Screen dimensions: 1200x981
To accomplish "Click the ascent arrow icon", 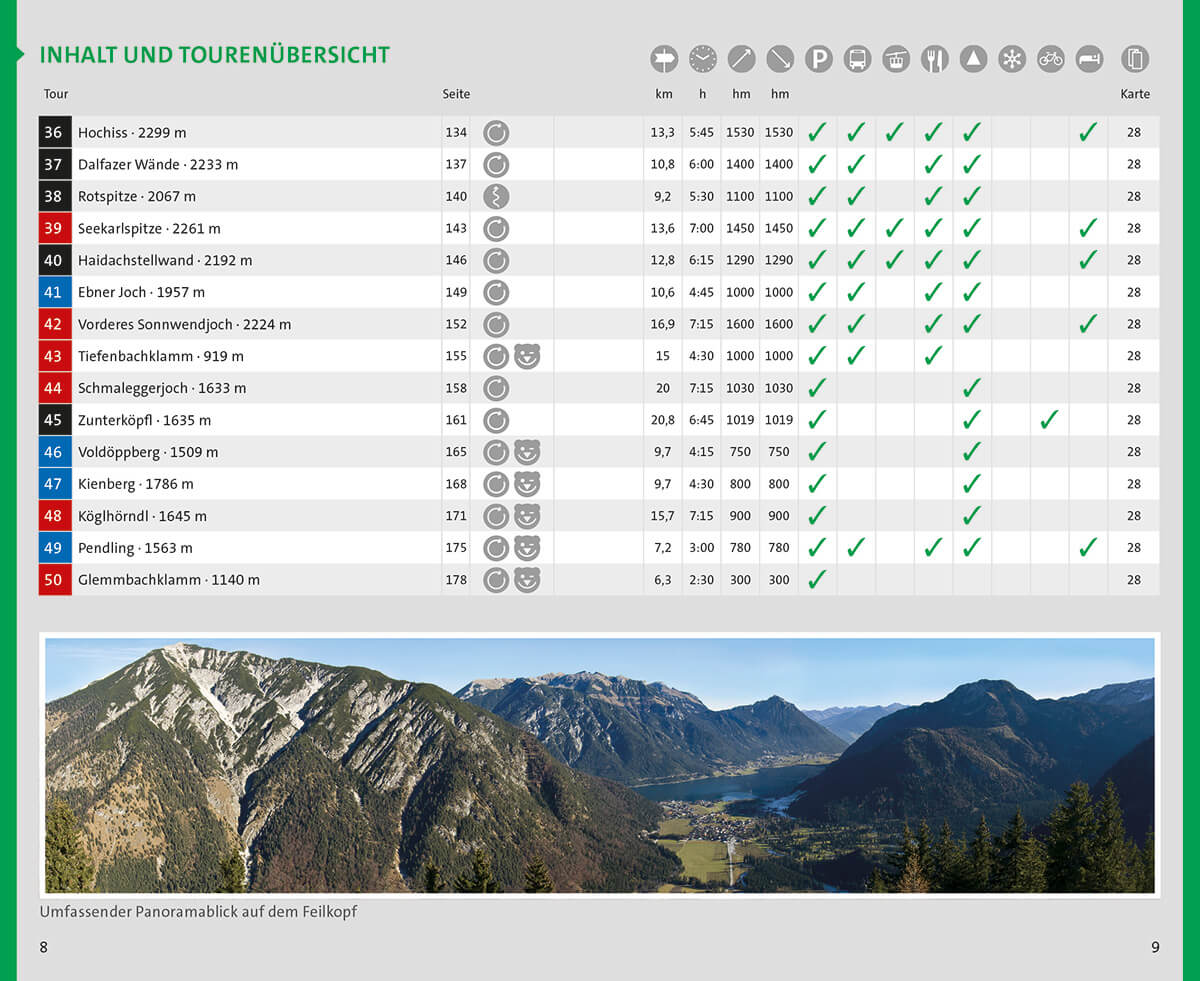I will [741, 59].
